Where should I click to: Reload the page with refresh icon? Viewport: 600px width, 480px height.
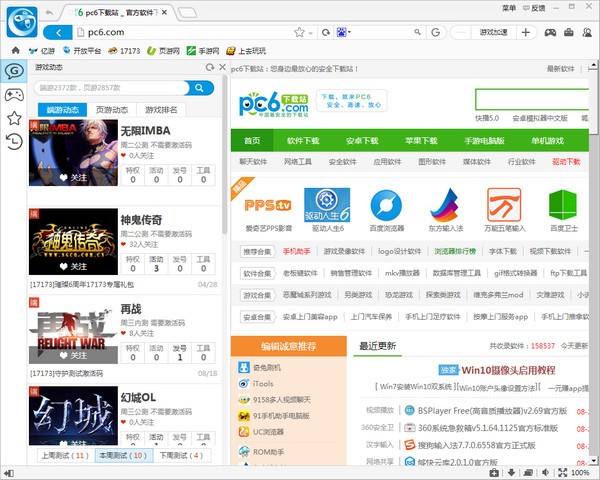[x=326, y=33]
